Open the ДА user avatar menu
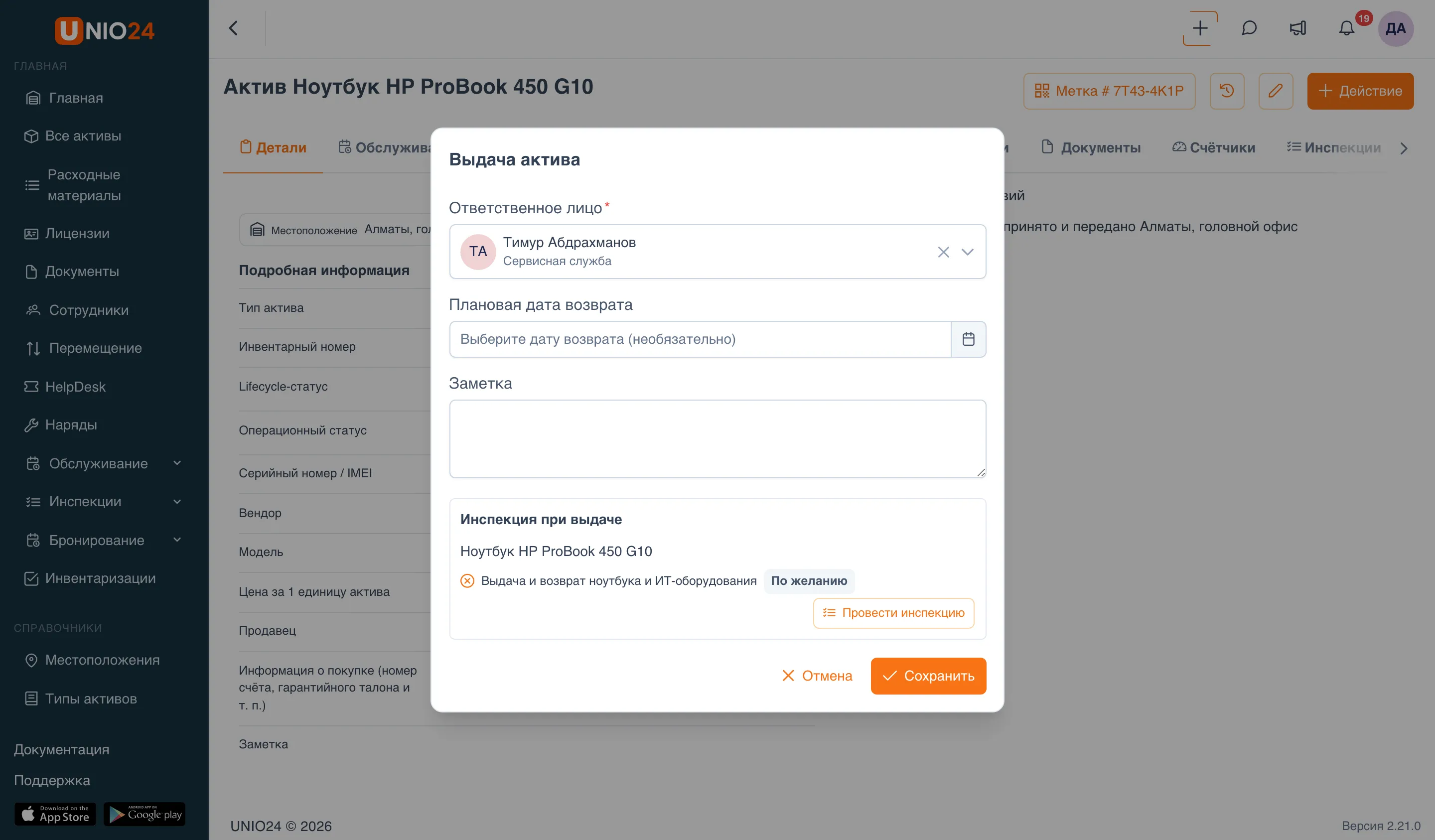Image resolution: width=1435 pixels, height=840 pixels. (x=1396, y=28)
